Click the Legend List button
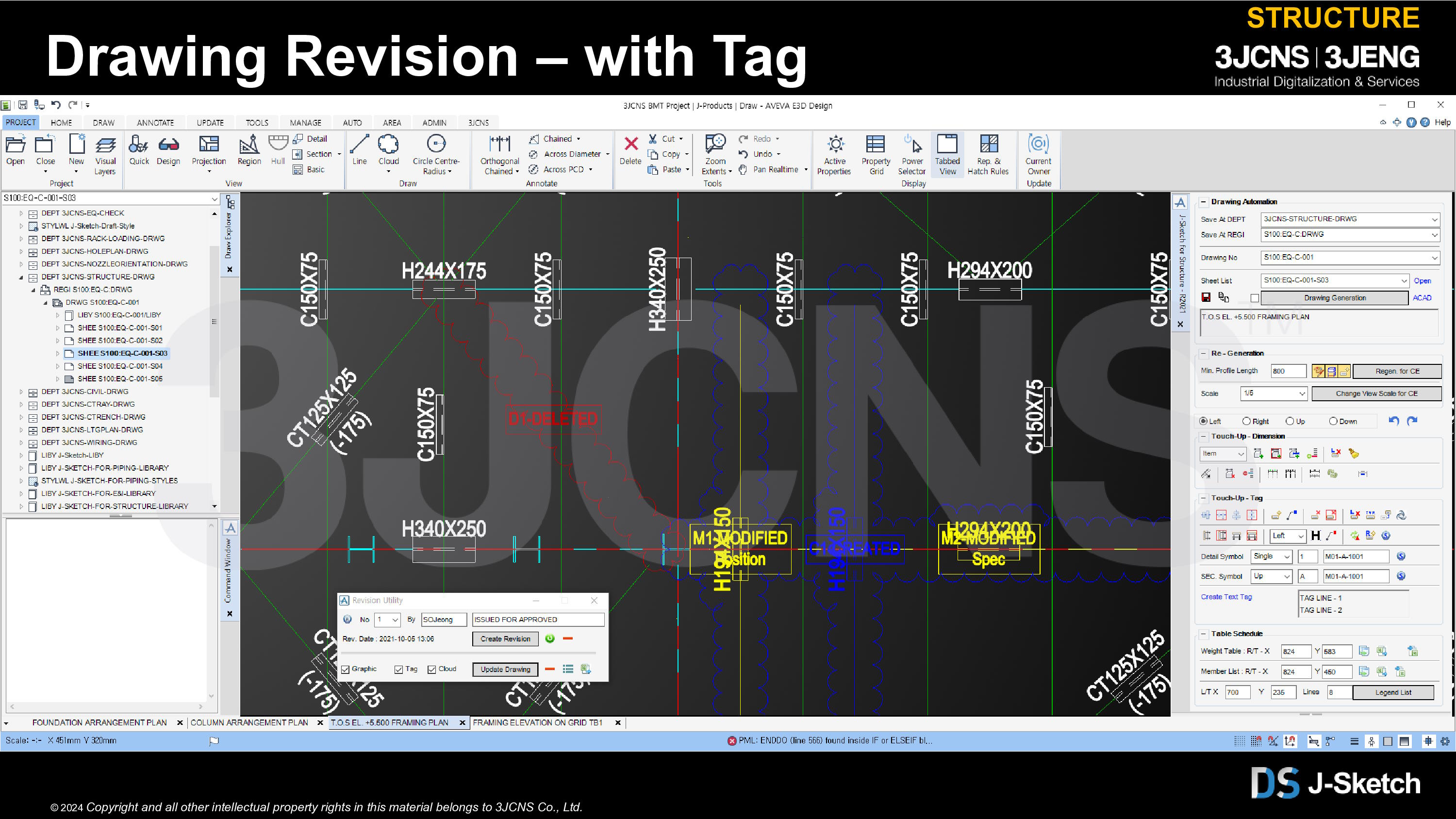 1393,692
